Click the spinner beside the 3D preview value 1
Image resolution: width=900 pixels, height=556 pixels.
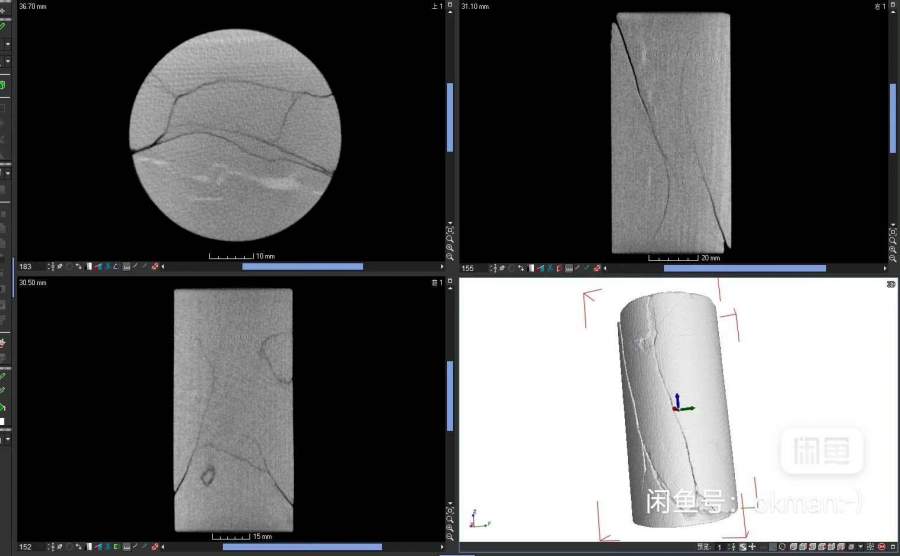point(731,547)
